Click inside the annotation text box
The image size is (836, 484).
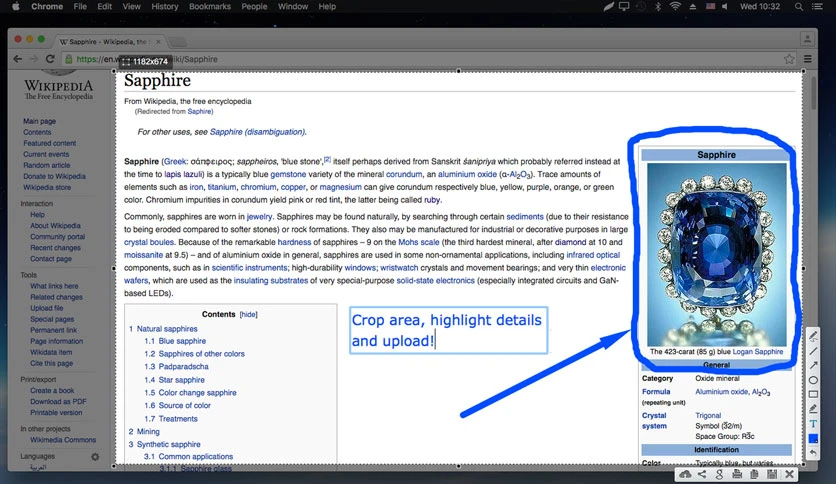448,330
